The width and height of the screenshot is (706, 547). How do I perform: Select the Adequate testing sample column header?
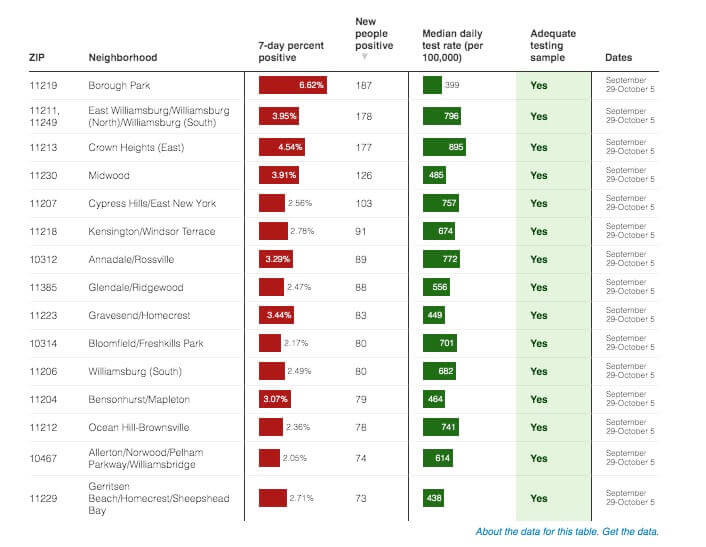point(553,46)
